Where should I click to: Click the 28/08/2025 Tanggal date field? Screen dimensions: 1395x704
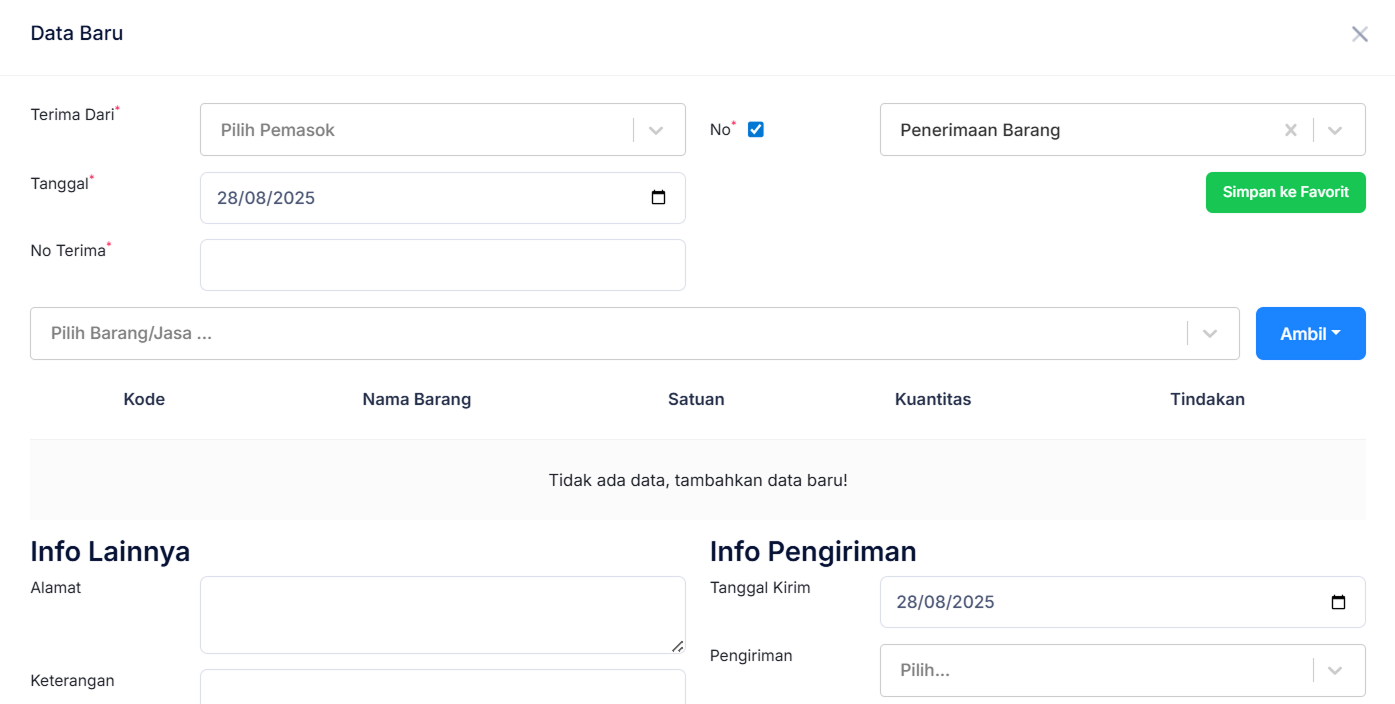pyautogui.click(x=420, y=197)
